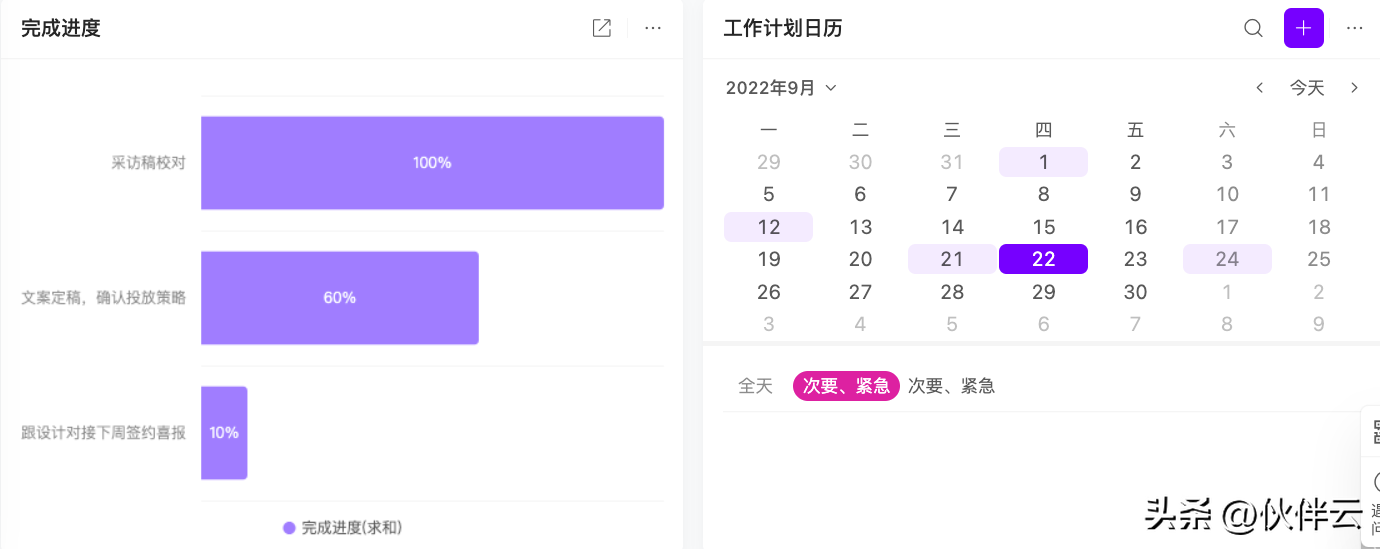Click the purple plus button to add event
Viewport: 1380px width, 549px height.
1303,28
